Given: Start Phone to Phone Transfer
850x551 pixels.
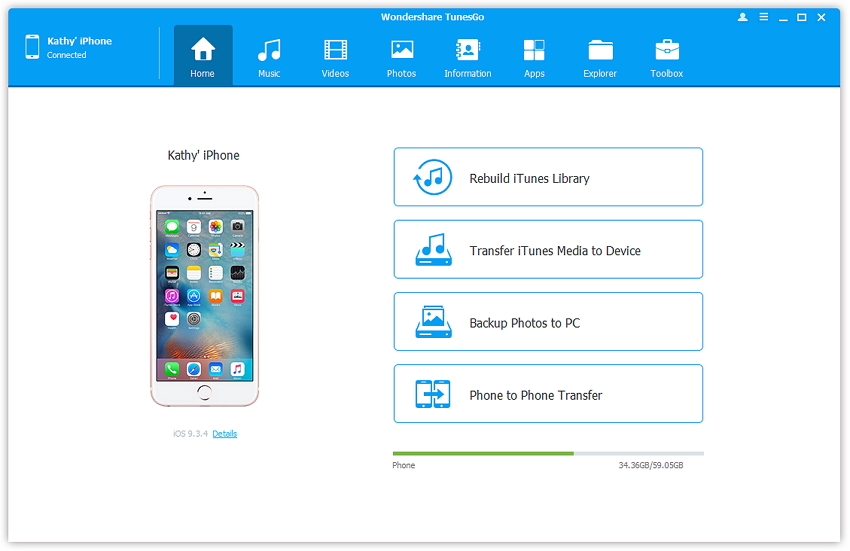Looking at the screenshot, I should [548, 394].
